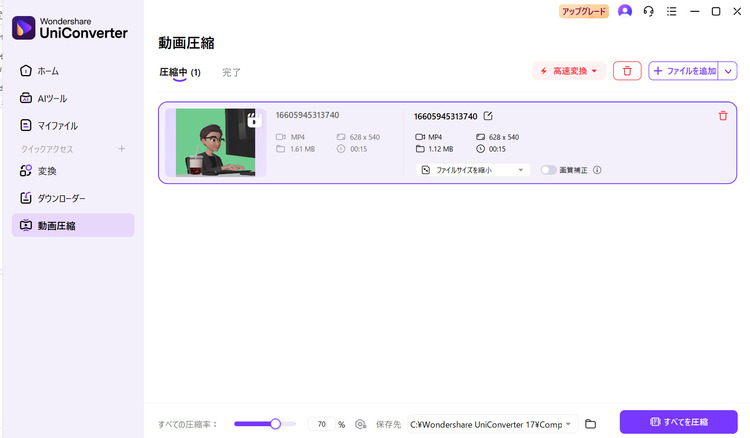Switch to the 完了 tab
750x438 pixels.
pyautogui.click(x=231, y=72)
